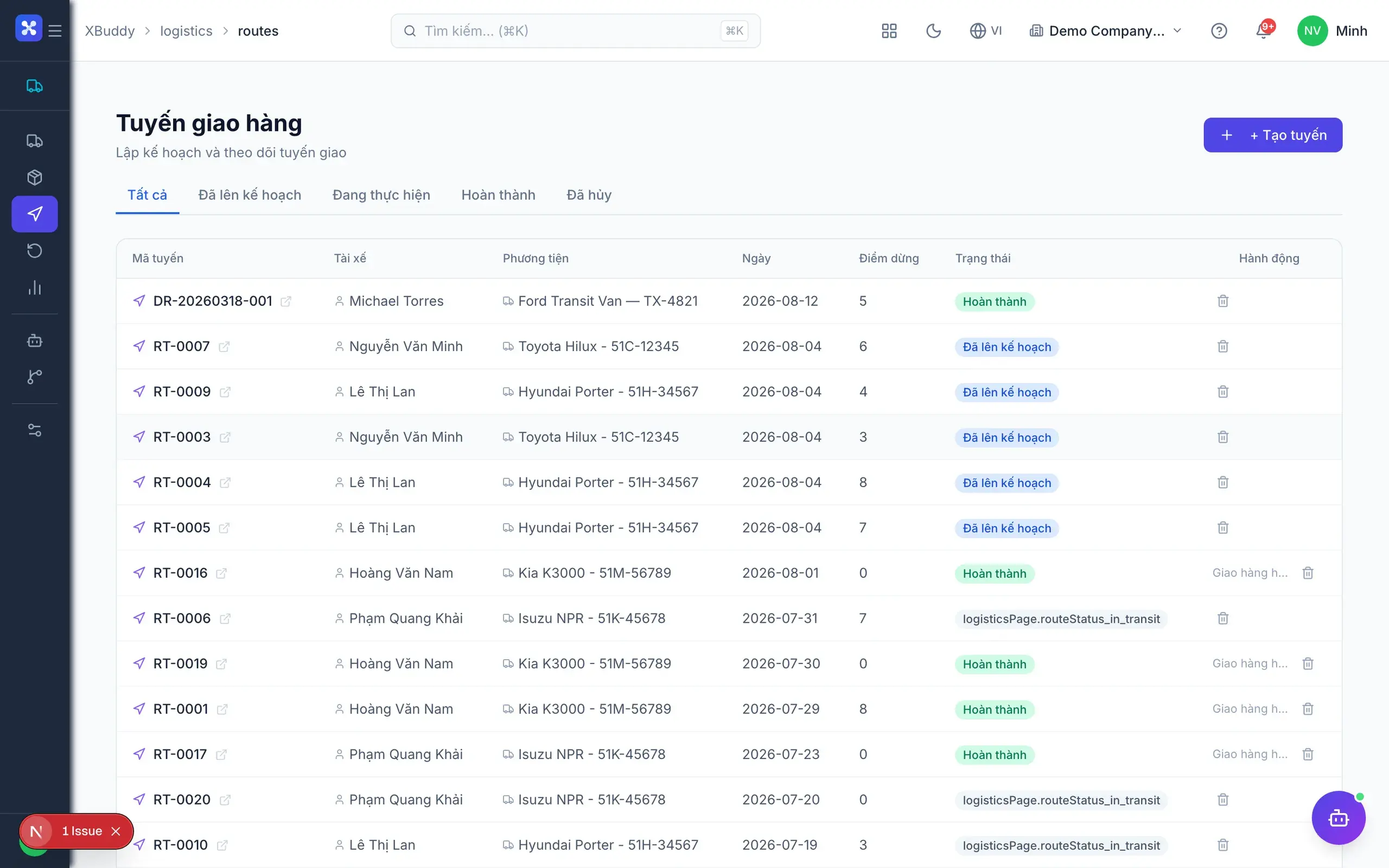Open the 1 Issue indicator

81,831
